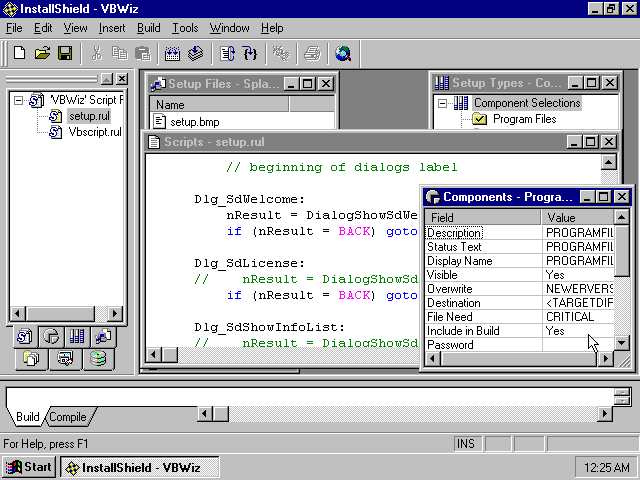Screen dimensions: 640x480
Task: Click Components window scroll up arrow
Action: [x=621, y=217]
